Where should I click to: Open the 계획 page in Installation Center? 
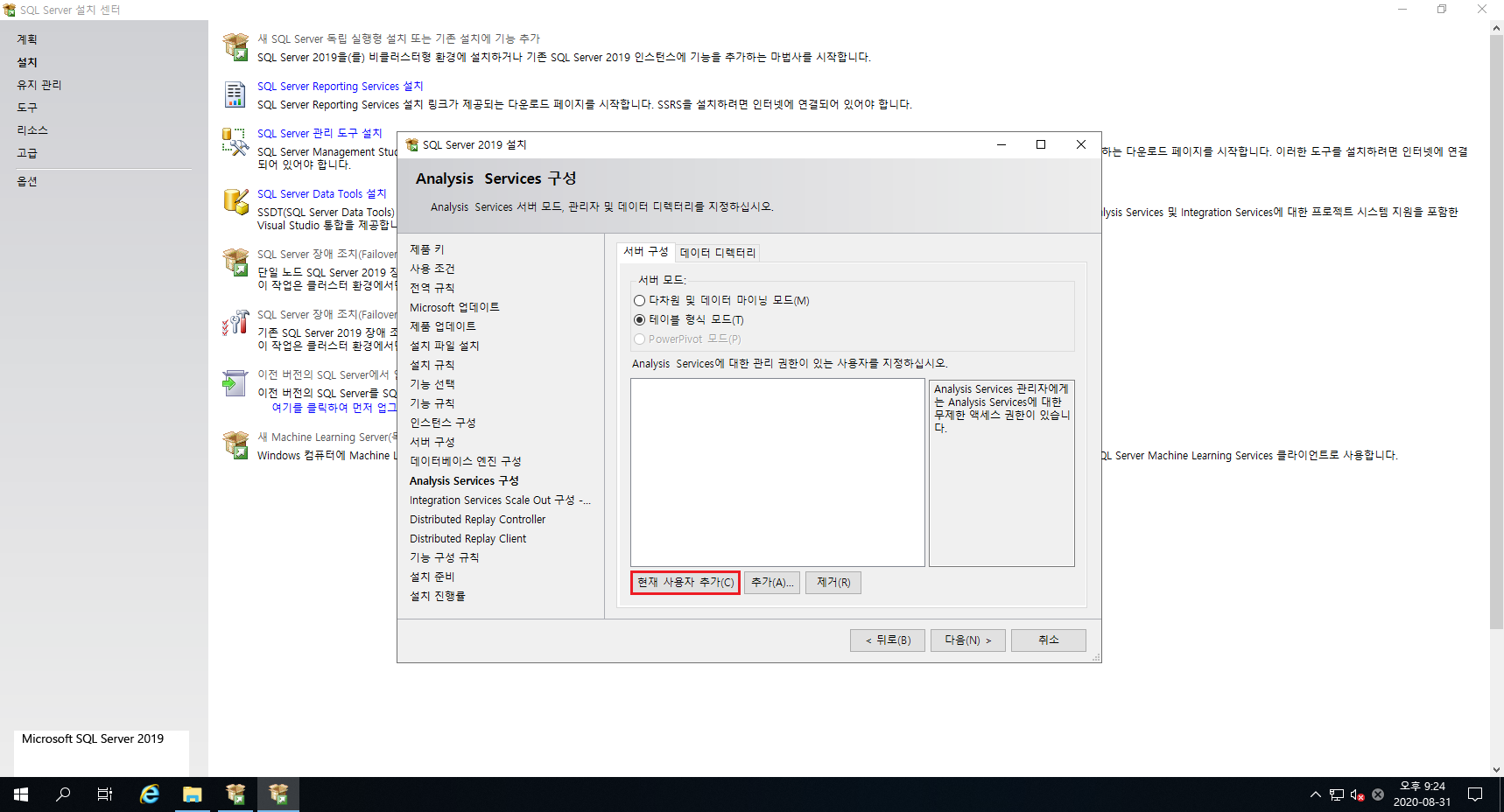27,39
